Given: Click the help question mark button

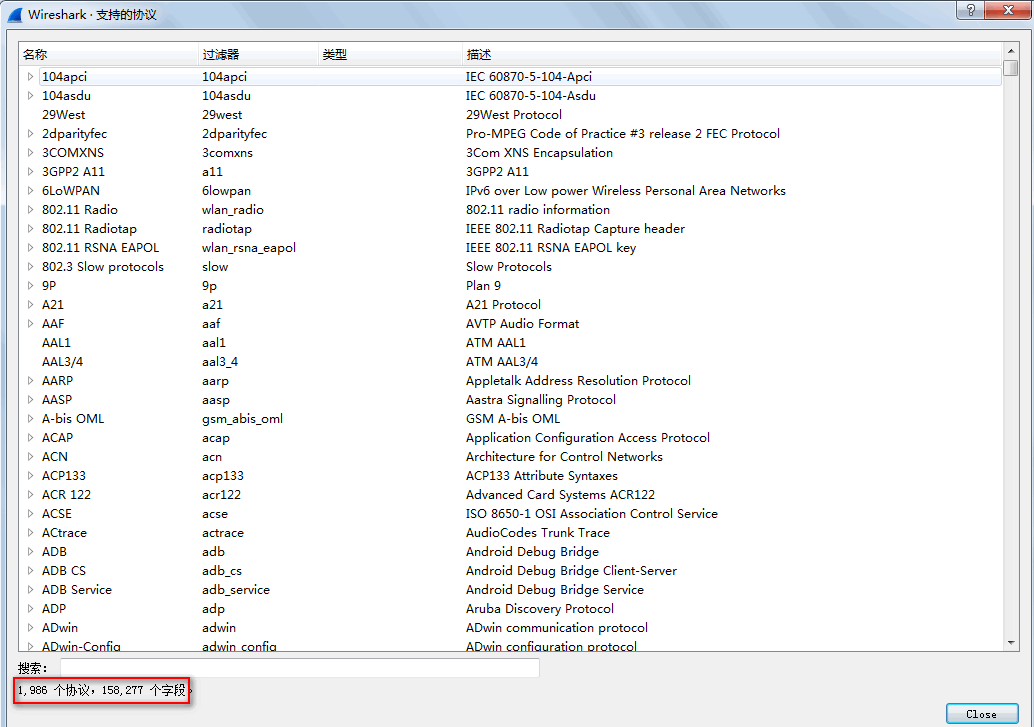Looking at the screenshot, I should 970,10.
